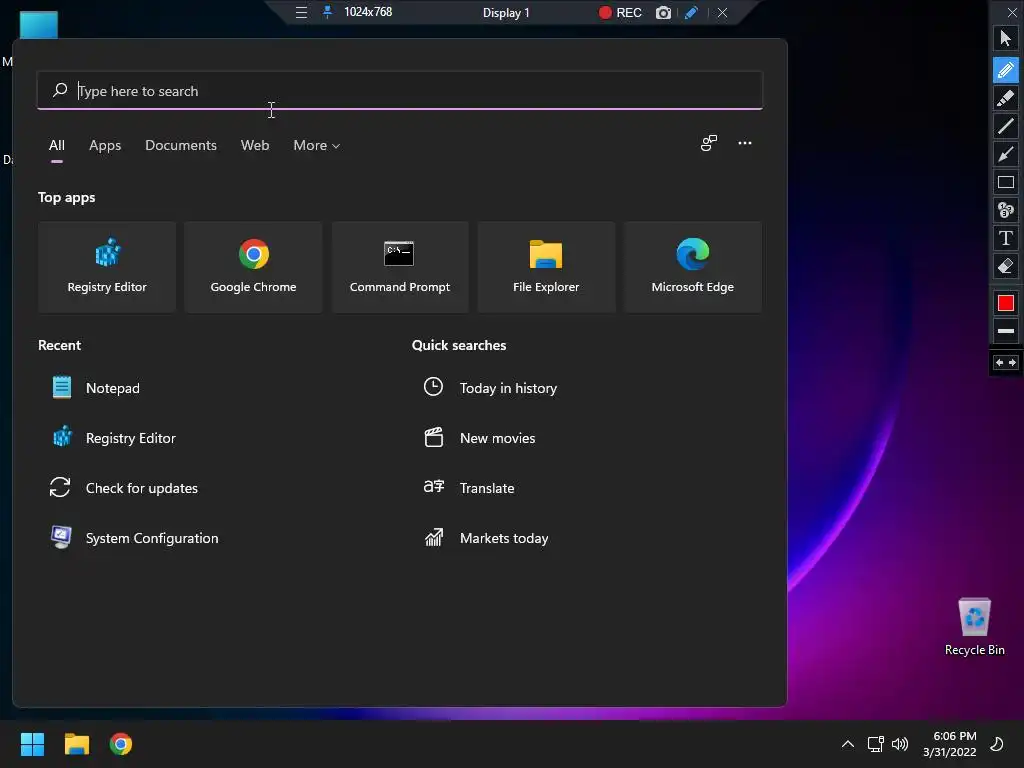The height and width of the screenshot is (768, 1024).
Task: Open File Explorer from the taskbar
Action: [x=76, y=744]
